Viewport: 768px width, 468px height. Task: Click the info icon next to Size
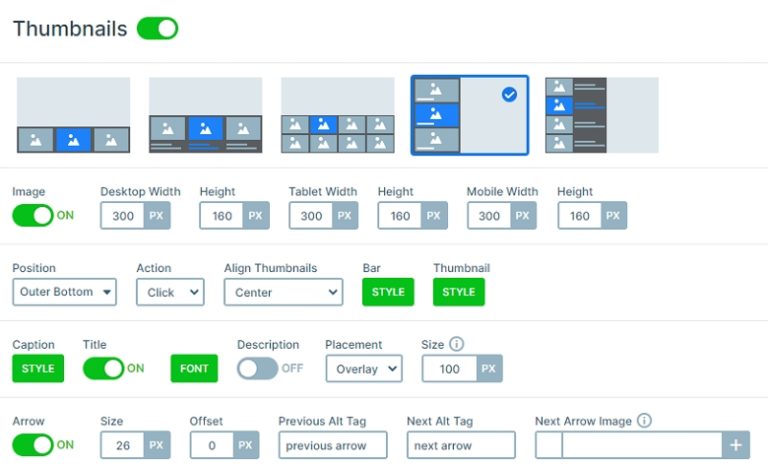click(456, 344)
